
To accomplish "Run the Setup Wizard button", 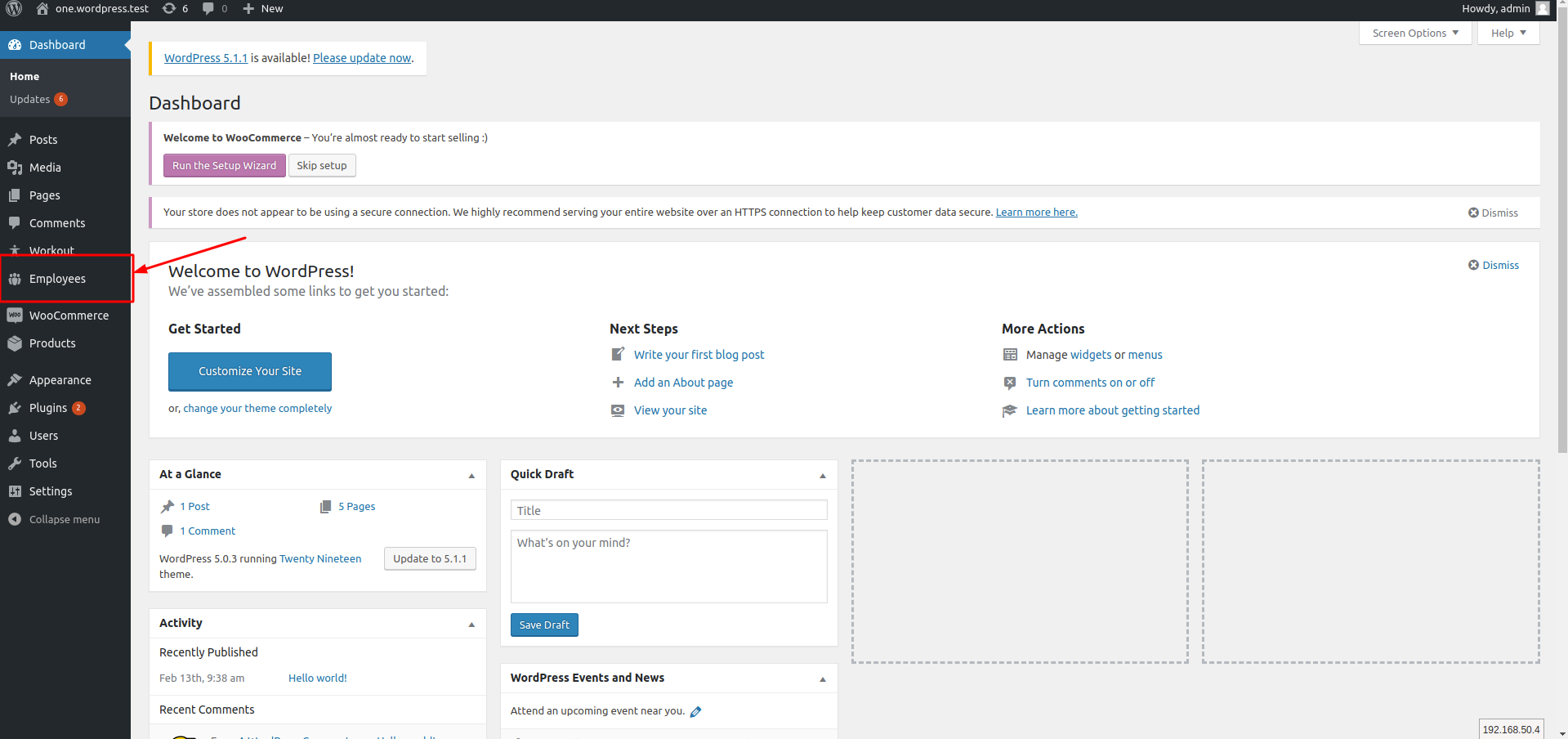I will pos(225,165).
